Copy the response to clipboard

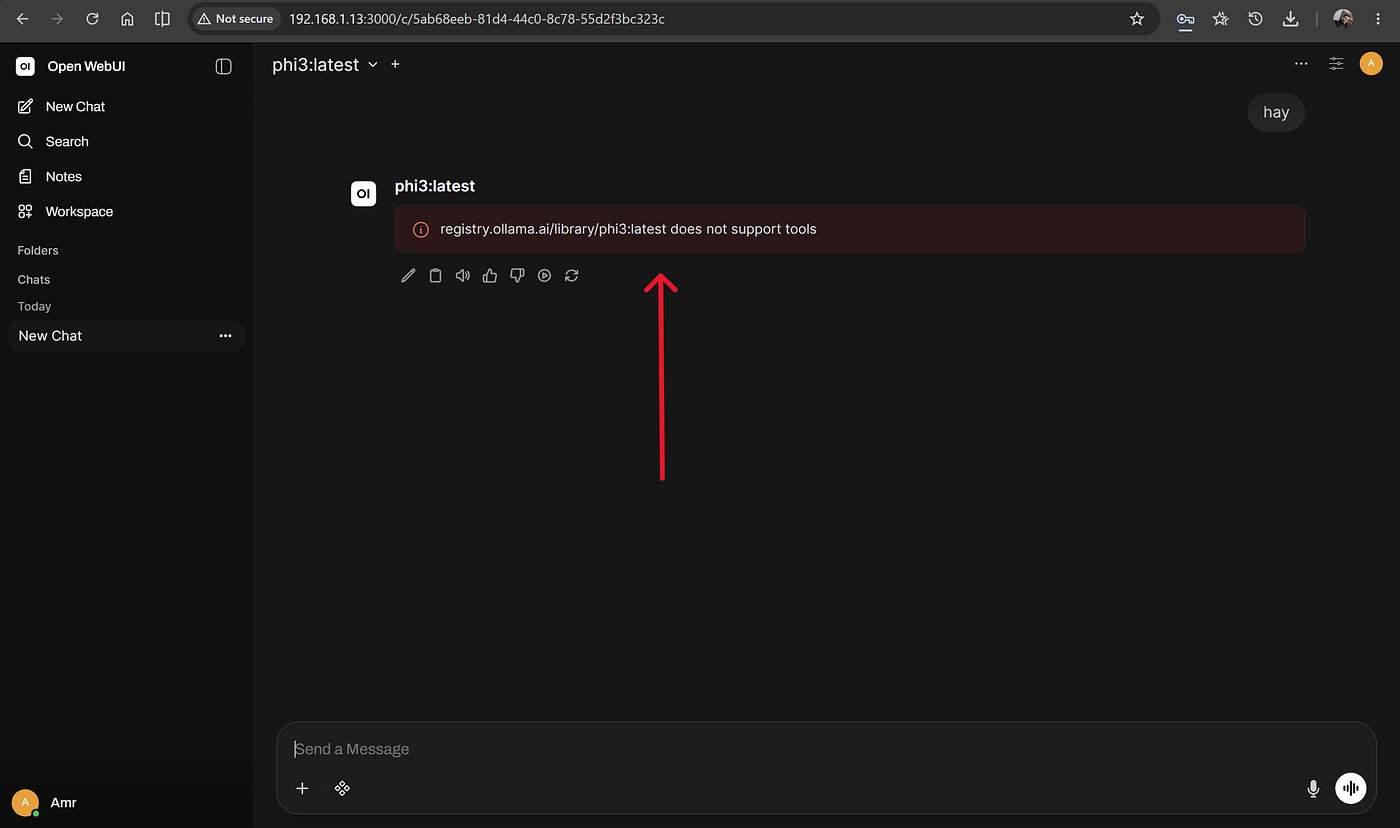435,276
